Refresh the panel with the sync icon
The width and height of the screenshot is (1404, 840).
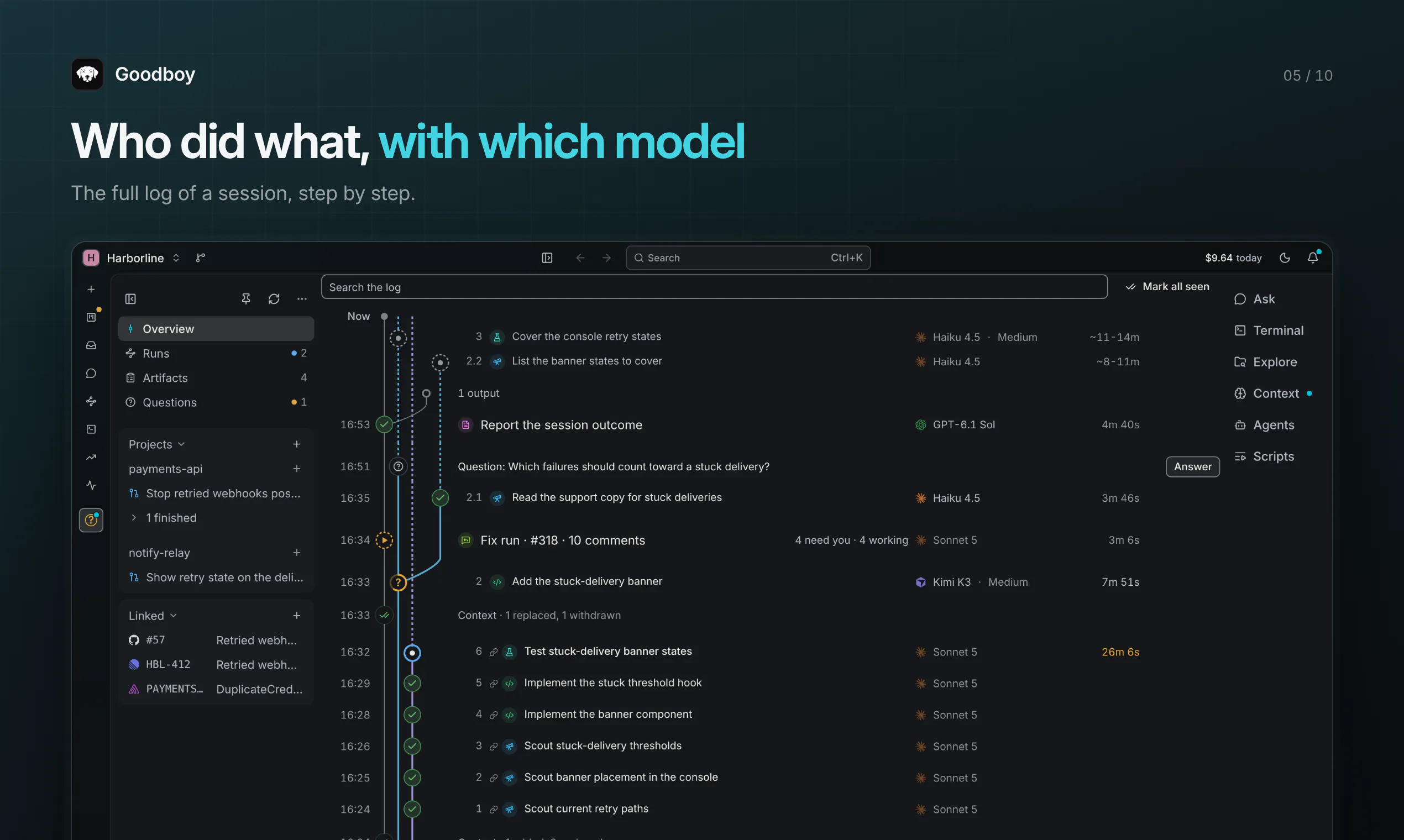[274, 299]
